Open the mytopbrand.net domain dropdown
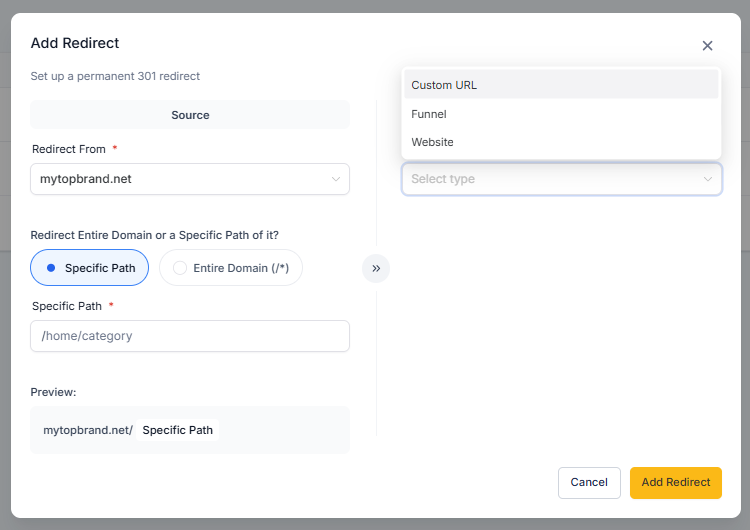This screenshot has width=750, height=530. click(x=190, y=180)
